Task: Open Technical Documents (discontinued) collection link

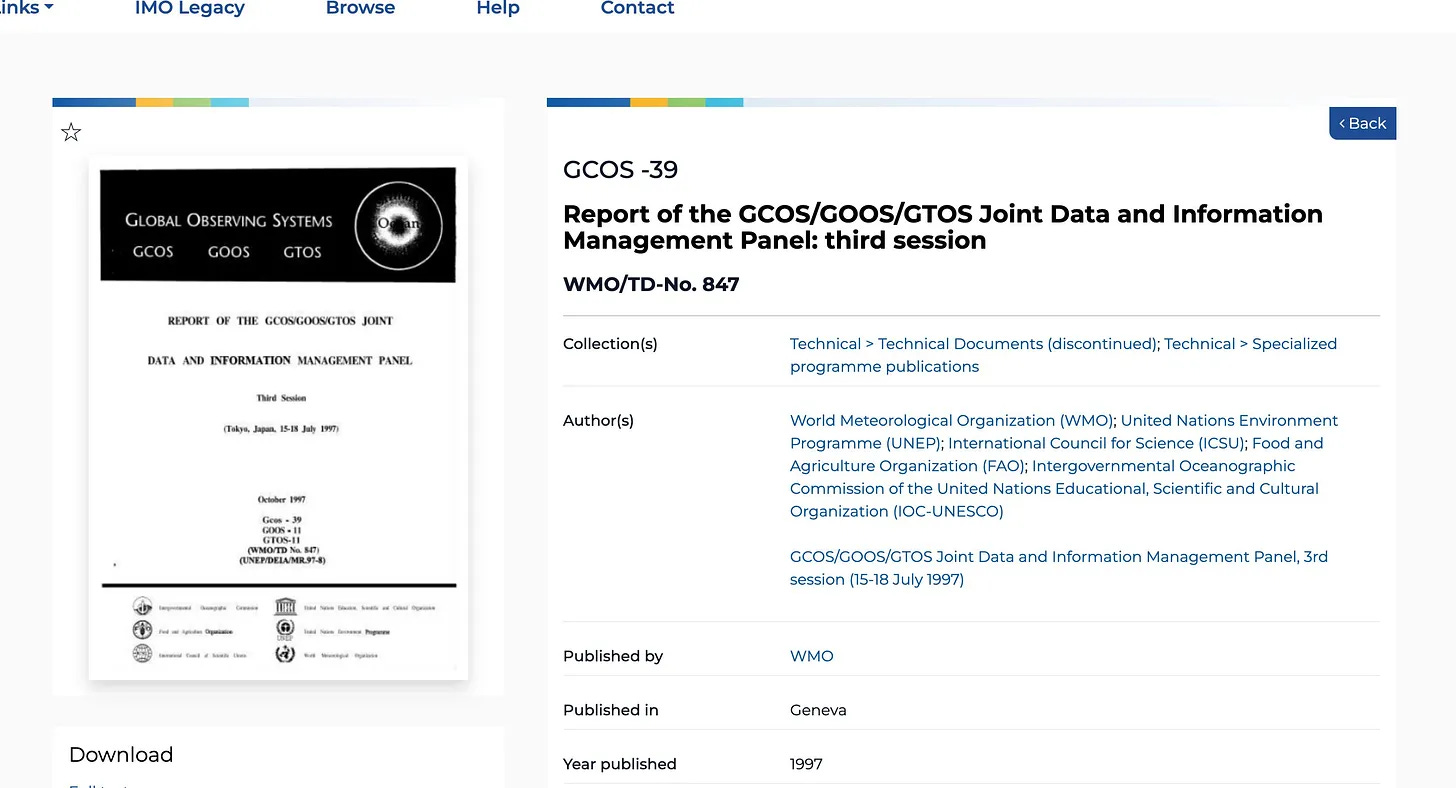Action: click(x=974, y=344)
